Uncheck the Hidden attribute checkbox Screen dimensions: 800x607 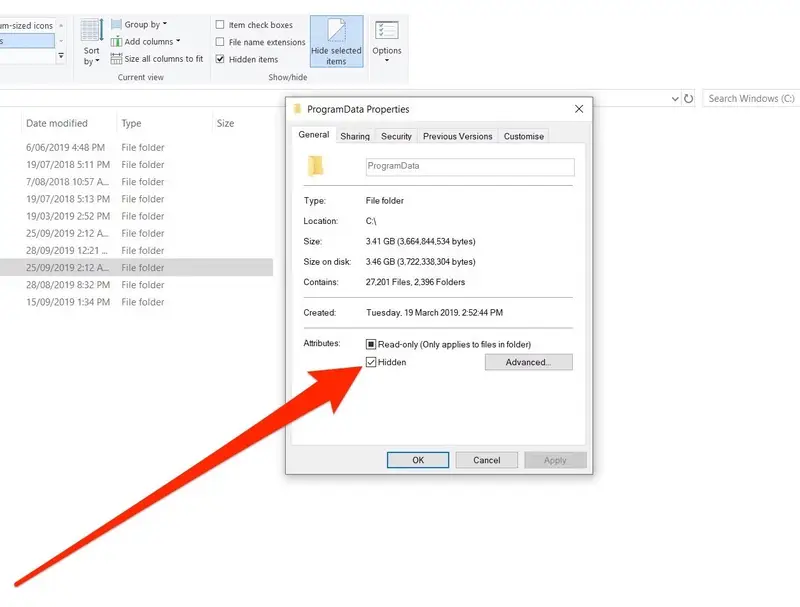[x=371, y=362]
